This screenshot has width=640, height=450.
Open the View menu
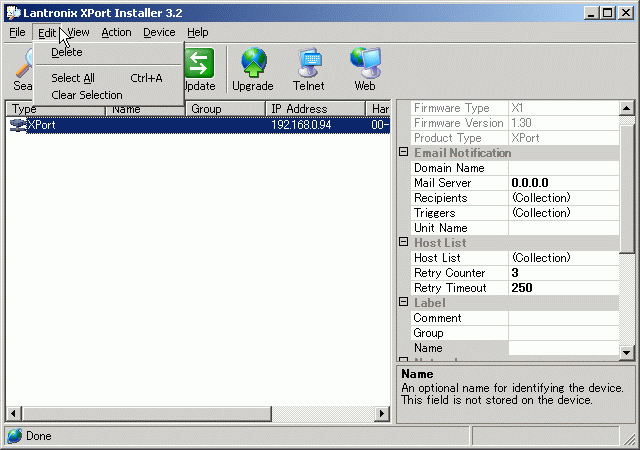[78, 32]
